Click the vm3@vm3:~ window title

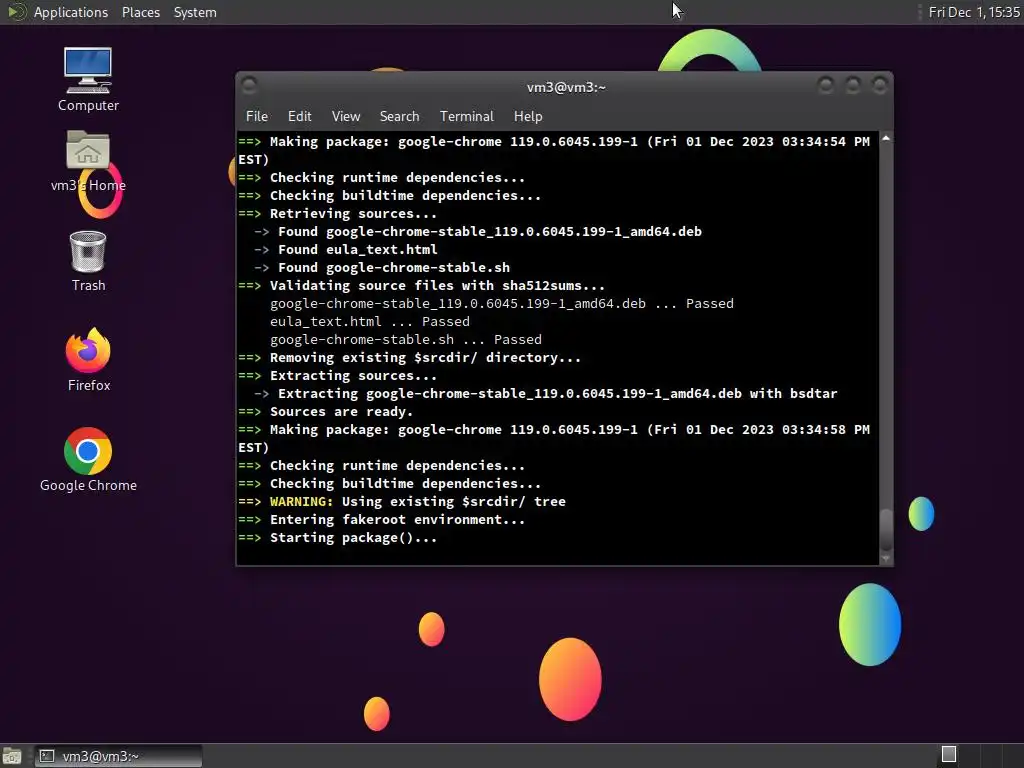[x=566, y=88]
